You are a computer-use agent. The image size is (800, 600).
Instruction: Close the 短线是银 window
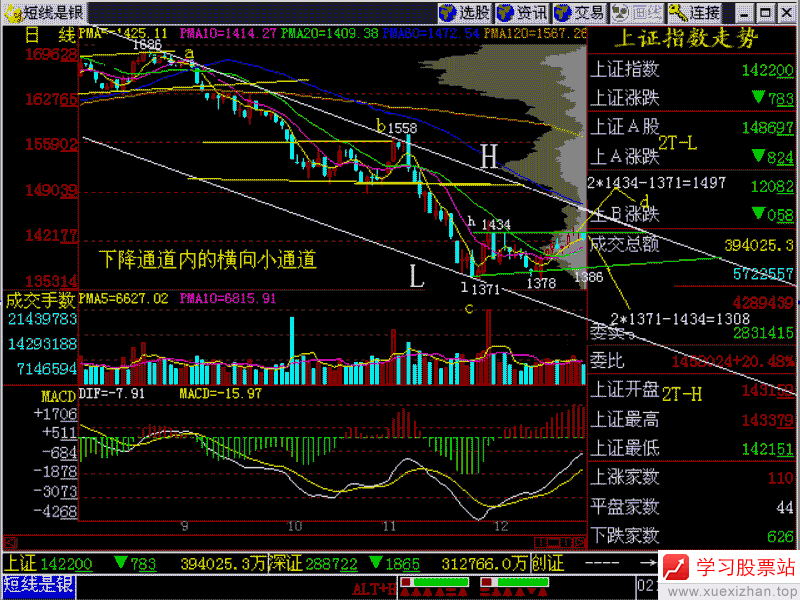click(787, 13)
